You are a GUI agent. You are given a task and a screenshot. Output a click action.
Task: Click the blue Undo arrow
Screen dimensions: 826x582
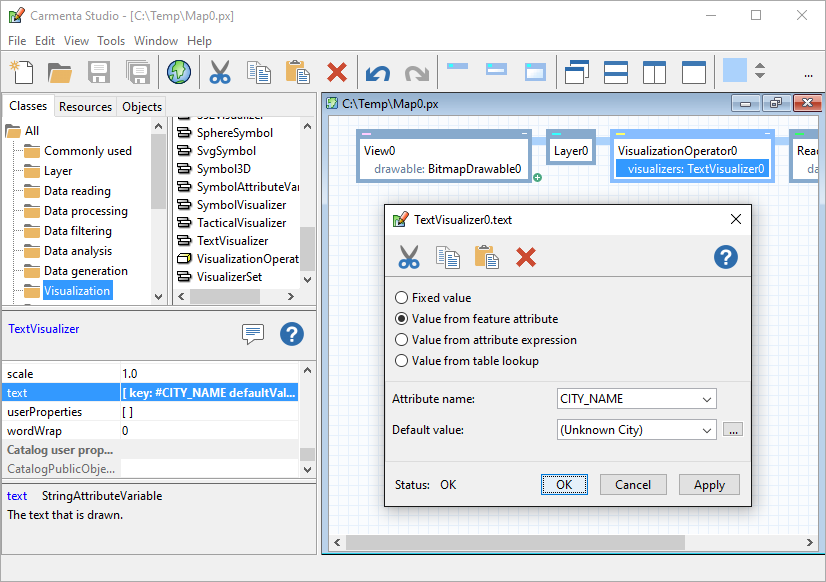[378, 73]
